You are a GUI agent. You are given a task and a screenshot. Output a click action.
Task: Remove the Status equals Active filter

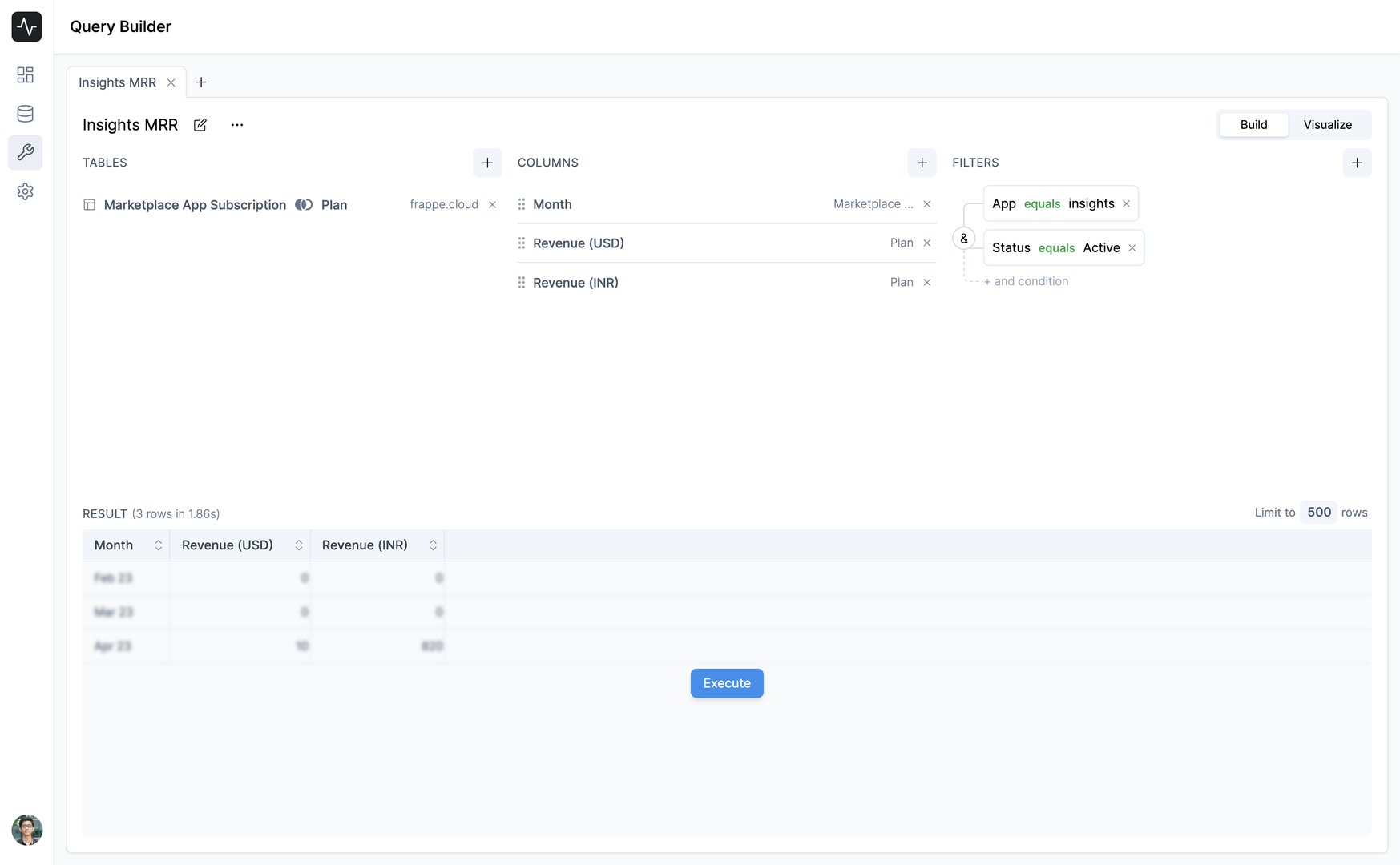pos(1132,247)
